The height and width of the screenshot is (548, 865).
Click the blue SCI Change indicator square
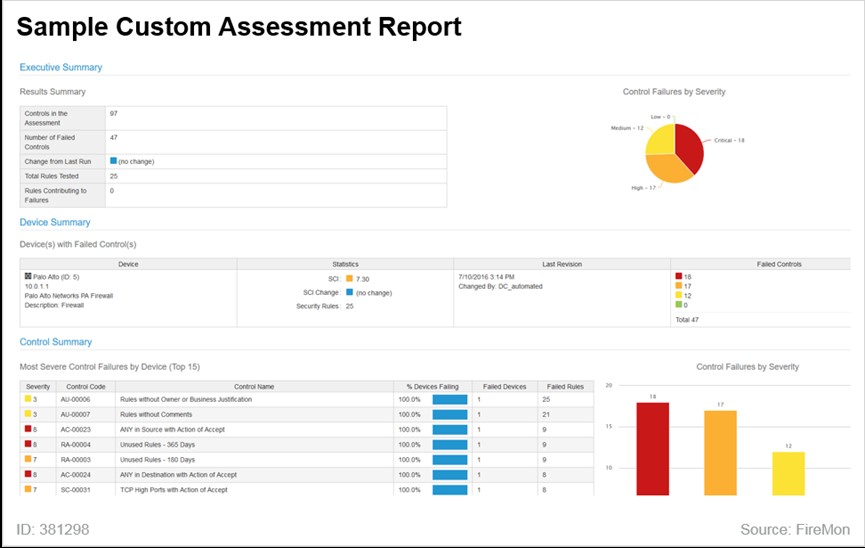[x=349, y=292]
